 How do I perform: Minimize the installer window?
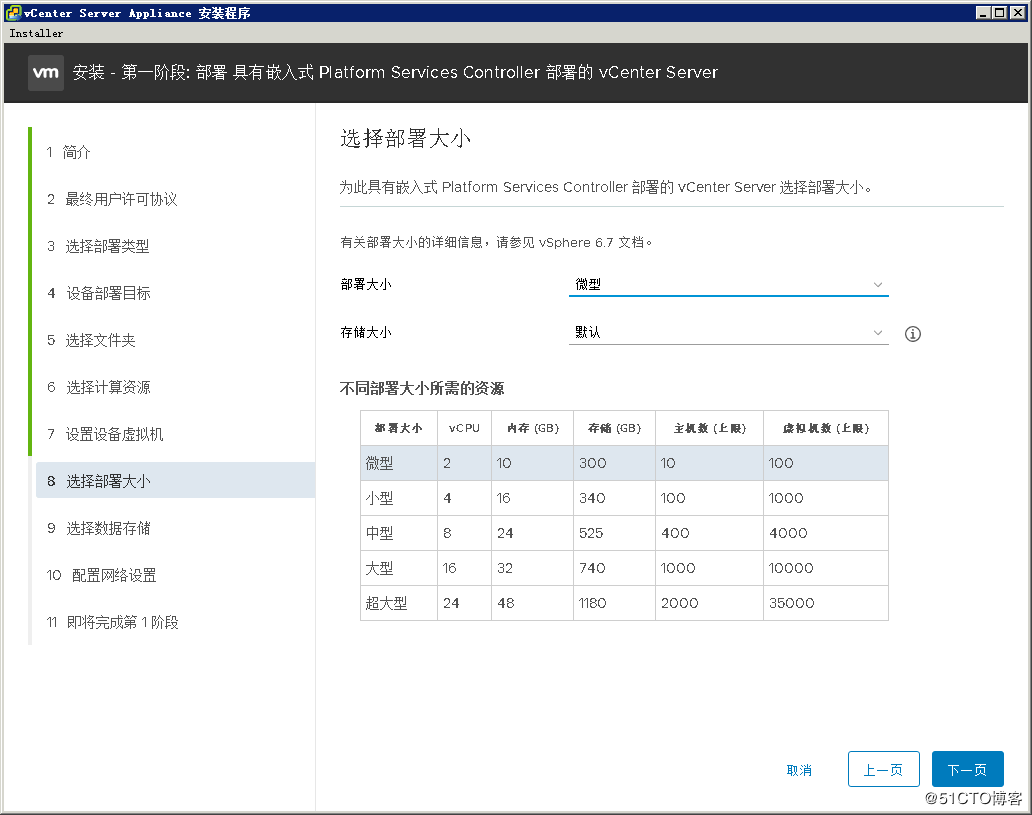983,13
